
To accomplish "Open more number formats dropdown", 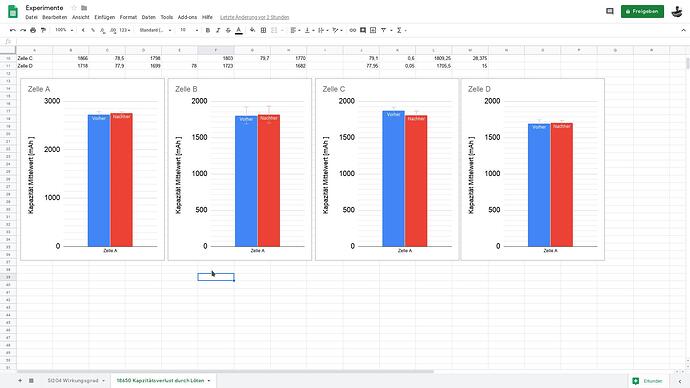I will pyautogui.click(x=125, y=30).
